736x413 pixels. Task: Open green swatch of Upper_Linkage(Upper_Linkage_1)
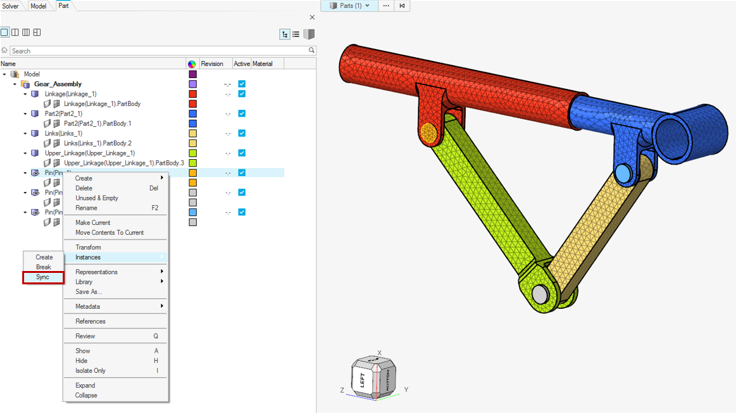point(192,153)
